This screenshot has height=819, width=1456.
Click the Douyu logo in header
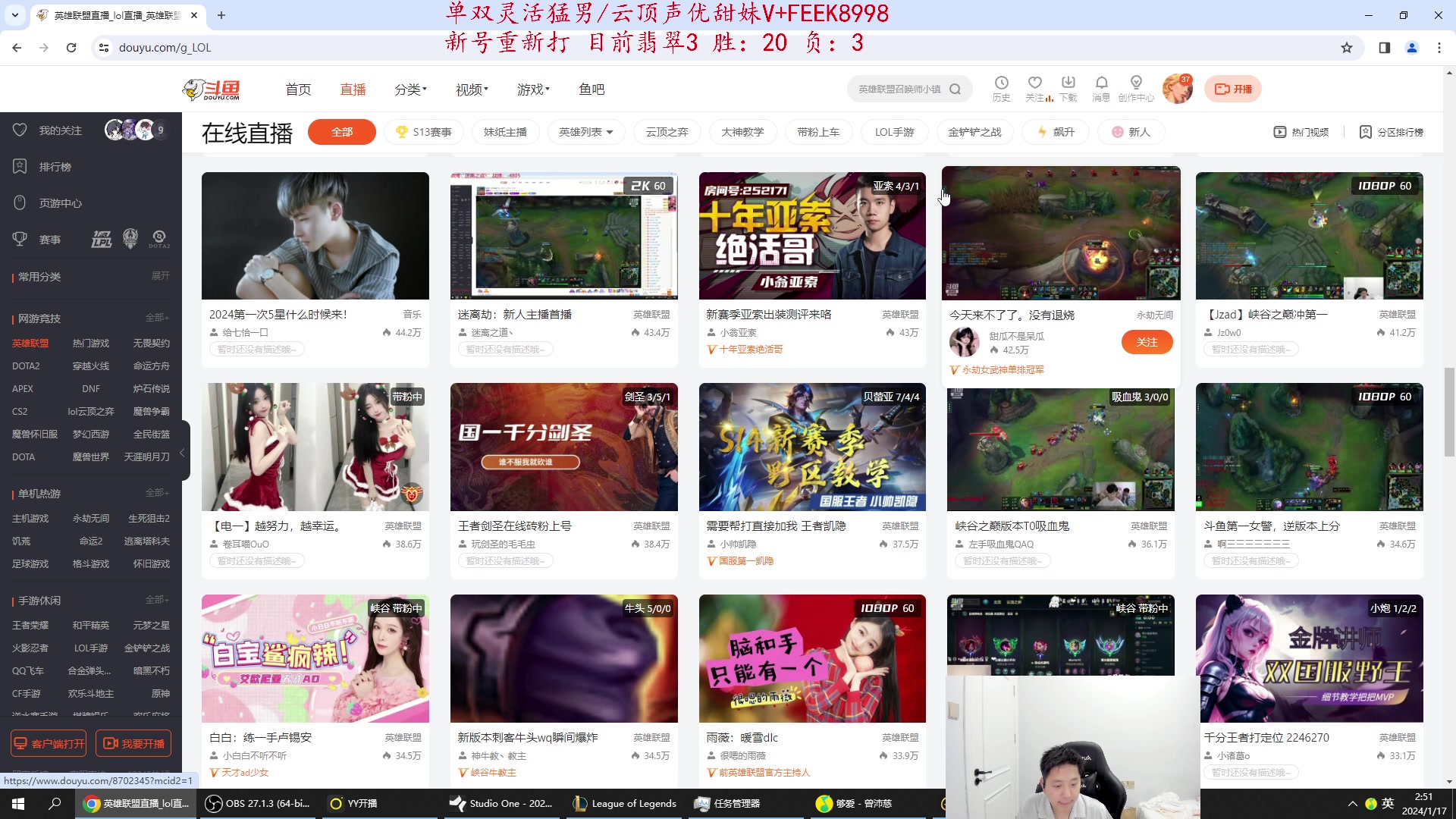tap(211, 89)
